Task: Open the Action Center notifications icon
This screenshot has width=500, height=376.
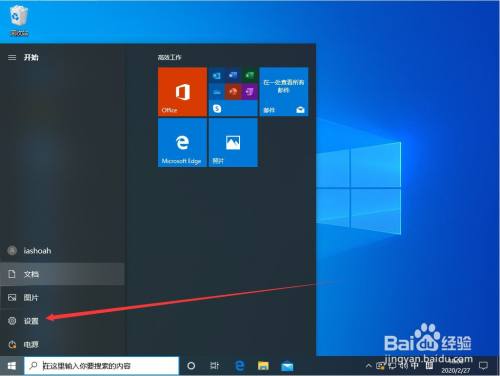Action: 483,366
